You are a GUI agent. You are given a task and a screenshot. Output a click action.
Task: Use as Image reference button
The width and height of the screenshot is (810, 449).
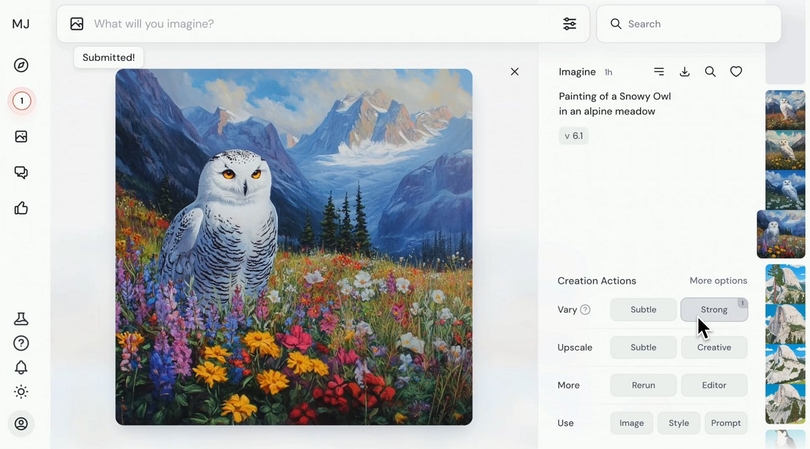coord(631,423)
